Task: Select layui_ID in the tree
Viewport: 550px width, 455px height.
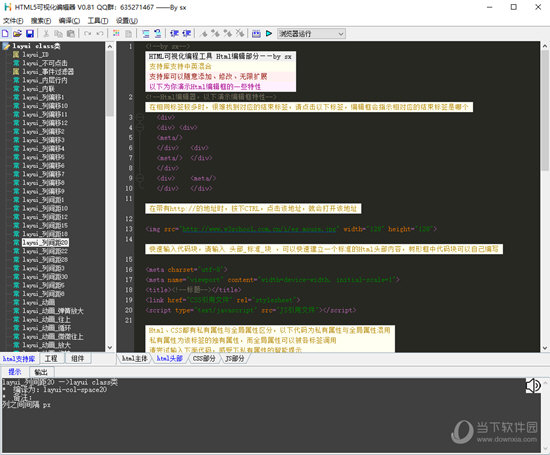Action: click(x=35, y=55)
